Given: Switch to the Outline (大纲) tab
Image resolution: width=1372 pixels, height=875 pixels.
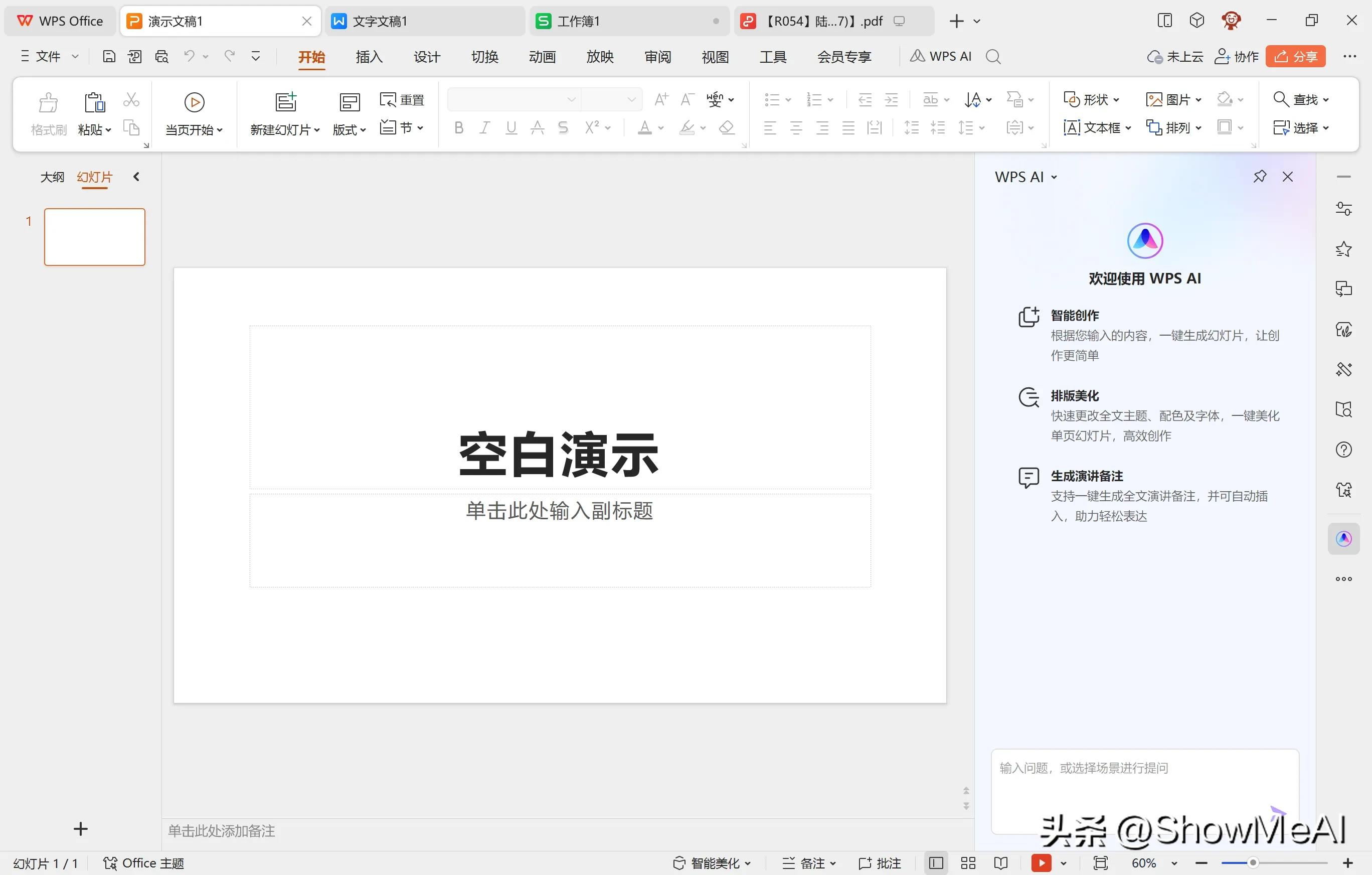Looking at the screenshot, I should click(x=52, y=177).
